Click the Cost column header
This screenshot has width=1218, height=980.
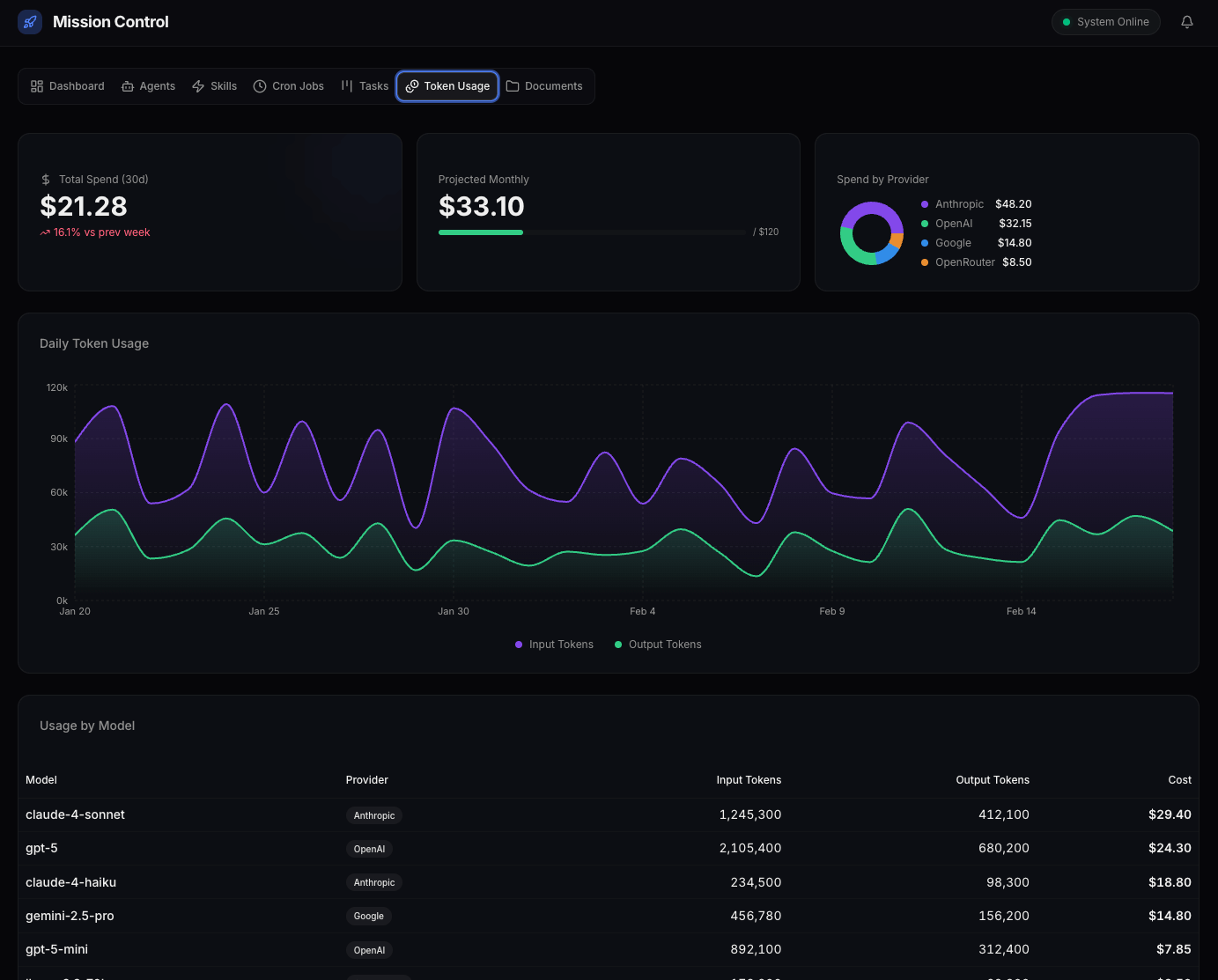1179,780
